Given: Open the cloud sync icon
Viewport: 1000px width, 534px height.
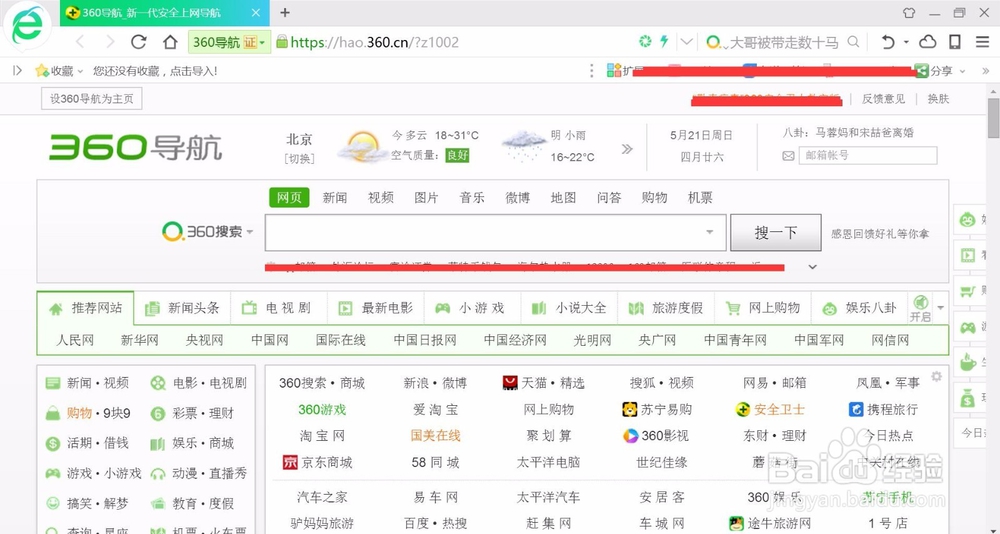Looking at the screenshot, I should pyautogui.click(x=927, y=42).
